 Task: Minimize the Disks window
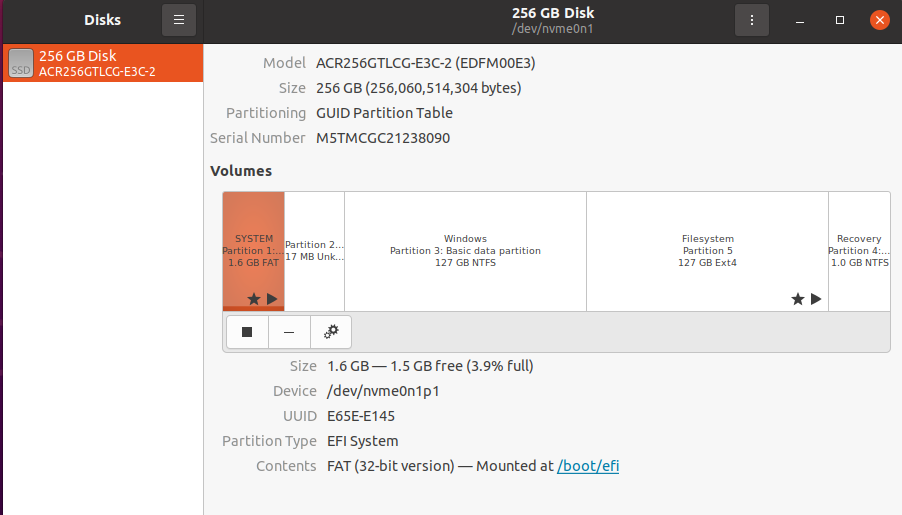tap(800, 20)
